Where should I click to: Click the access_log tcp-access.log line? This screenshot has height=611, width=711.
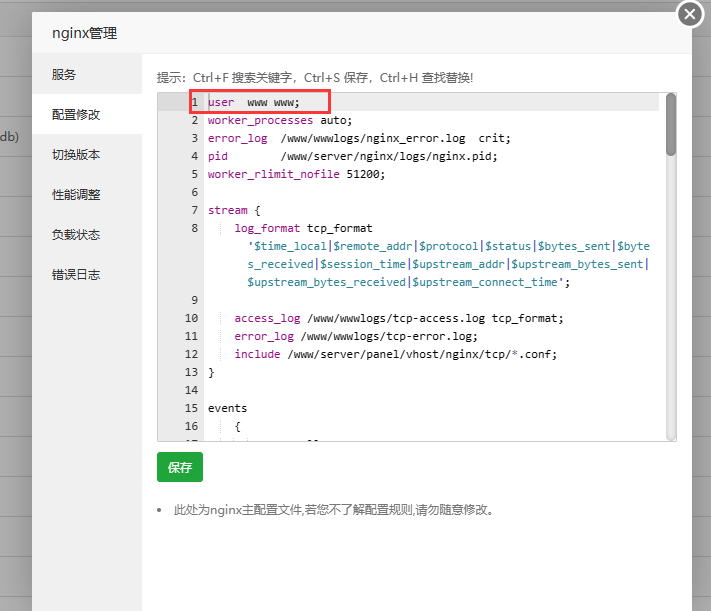click(x=398, y=318)
